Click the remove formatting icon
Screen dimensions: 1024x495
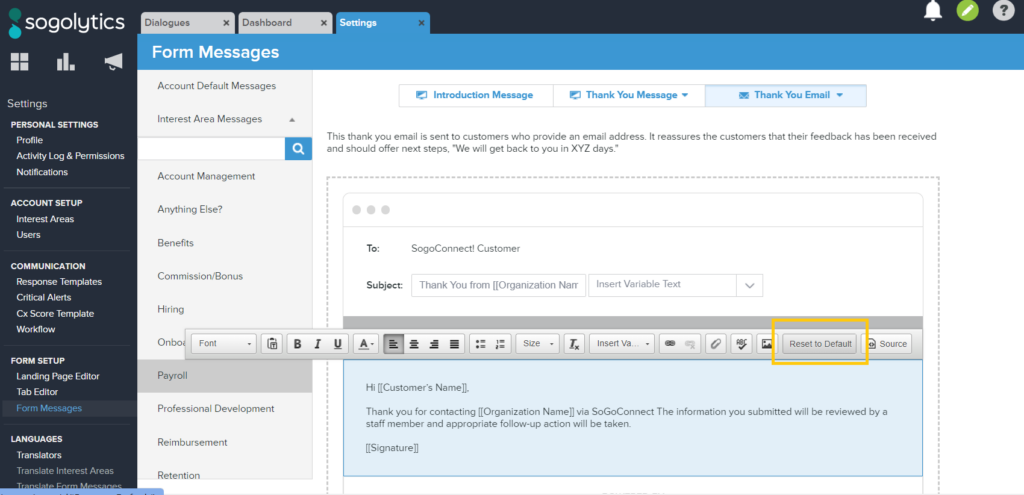tap(574, 344)
